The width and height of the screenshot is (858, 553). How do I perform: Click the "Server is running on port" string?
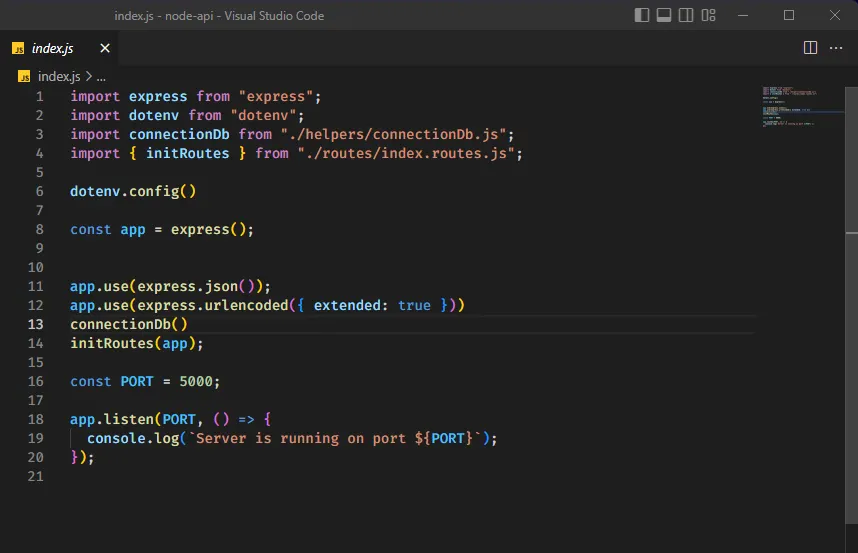(301, 439)
